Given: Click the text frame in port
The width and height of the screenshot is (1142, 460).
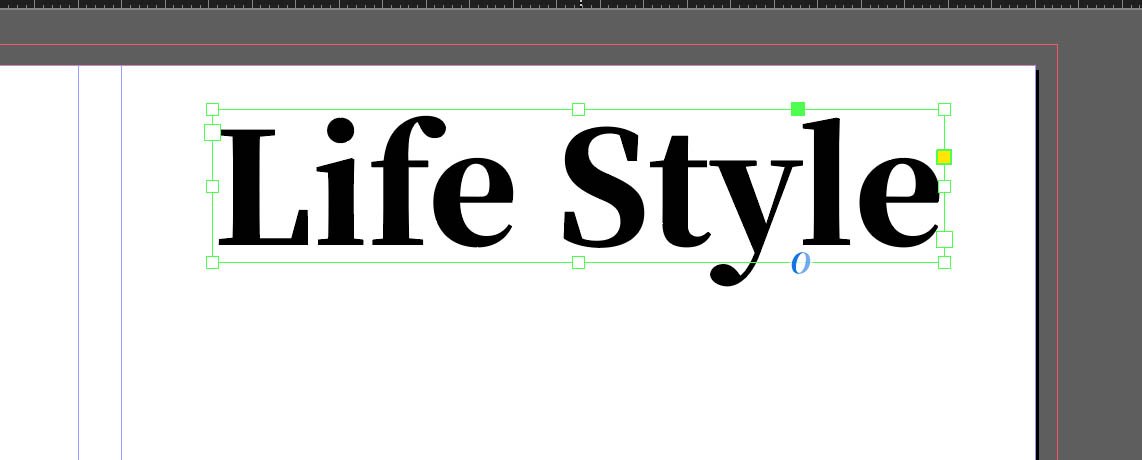Looking at the screenshot, I should pyautogui.click(x=212, y=132).
